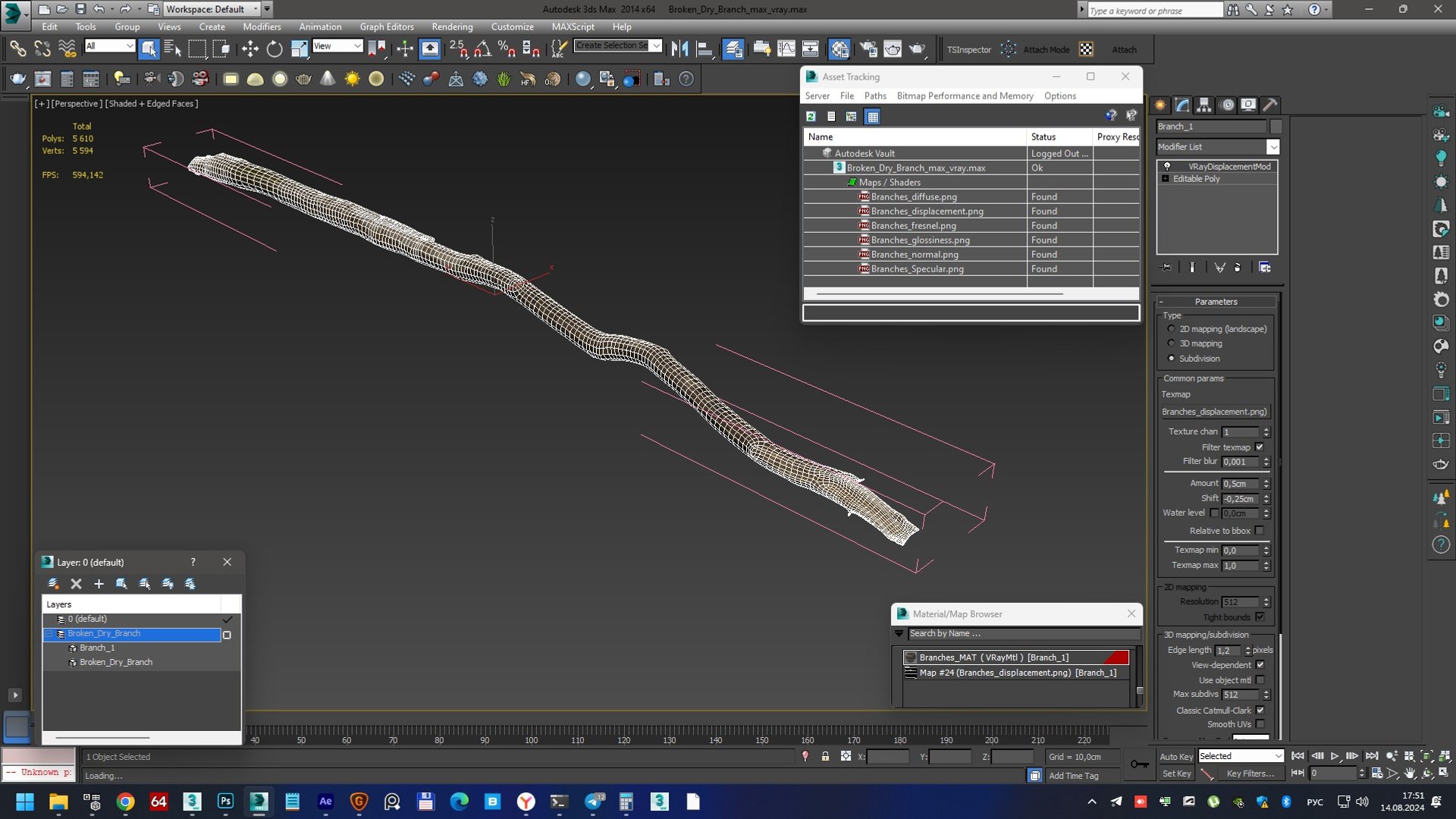The image size is (1456, 819).
Task: Open the Graph Editors menu
Action: tap(387, 27)
